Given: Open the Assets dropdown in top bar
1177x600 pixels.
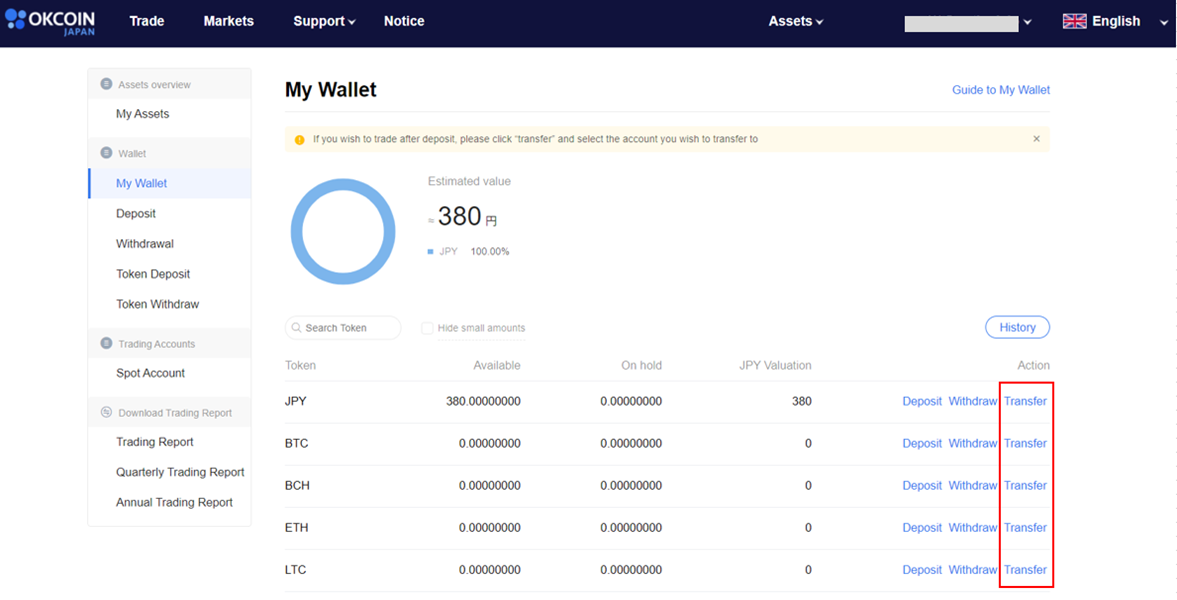Looking at the screenshot, I should tap(796, 22).
